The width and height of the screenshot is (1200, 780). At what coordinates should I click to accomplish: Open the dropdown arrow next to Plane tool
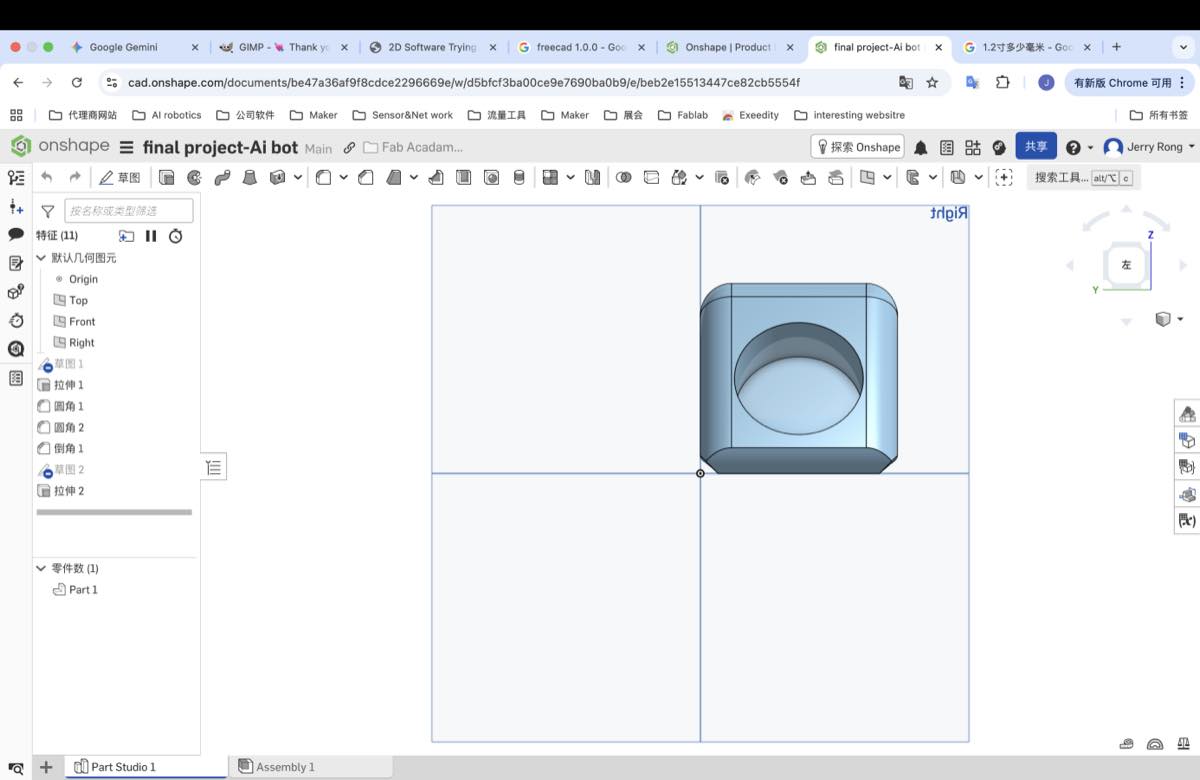click(887, 177)
